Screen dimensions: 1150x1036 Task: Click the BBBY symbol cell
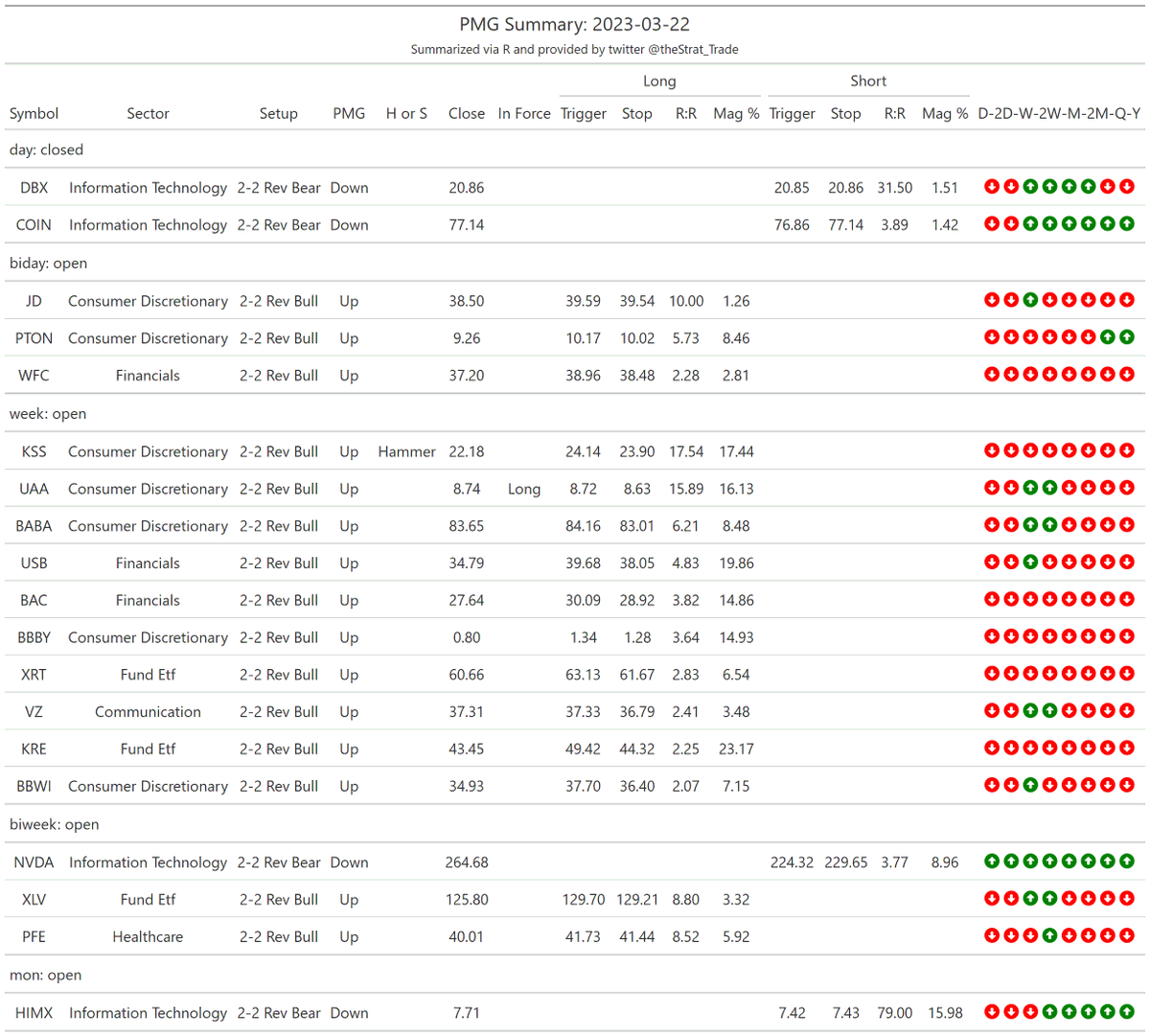pyautogui.click(x=34, y=637)
